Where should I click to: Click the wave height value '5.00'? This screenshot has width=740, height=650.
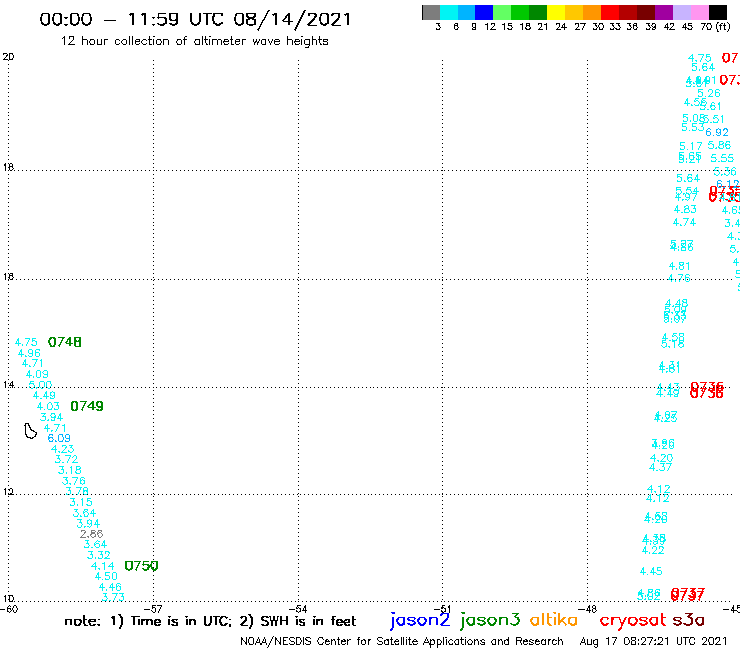point(40,385)
